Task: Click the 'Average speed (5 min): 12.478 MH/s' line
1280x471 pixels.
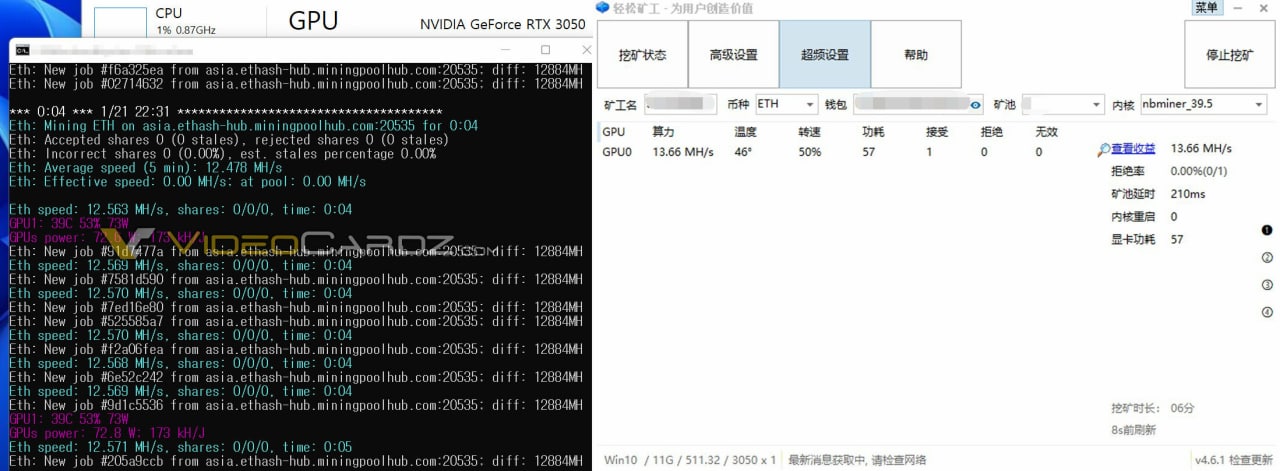Action: [146, 168]
